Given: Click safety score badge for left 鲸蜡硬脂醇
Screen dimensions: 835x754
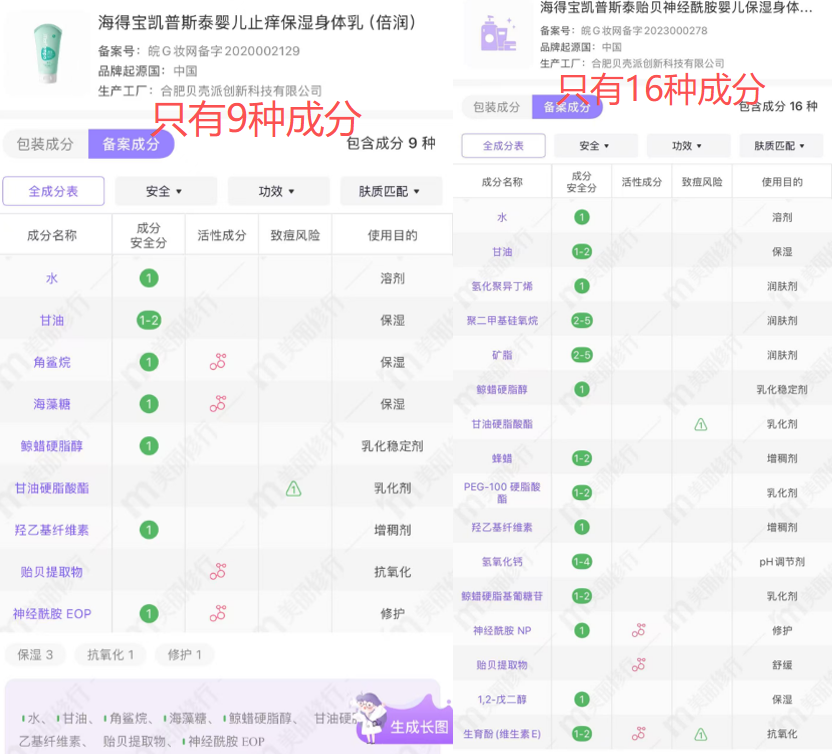Looking at the screenshot, I should pyautogui.click(x=149, y=446).
